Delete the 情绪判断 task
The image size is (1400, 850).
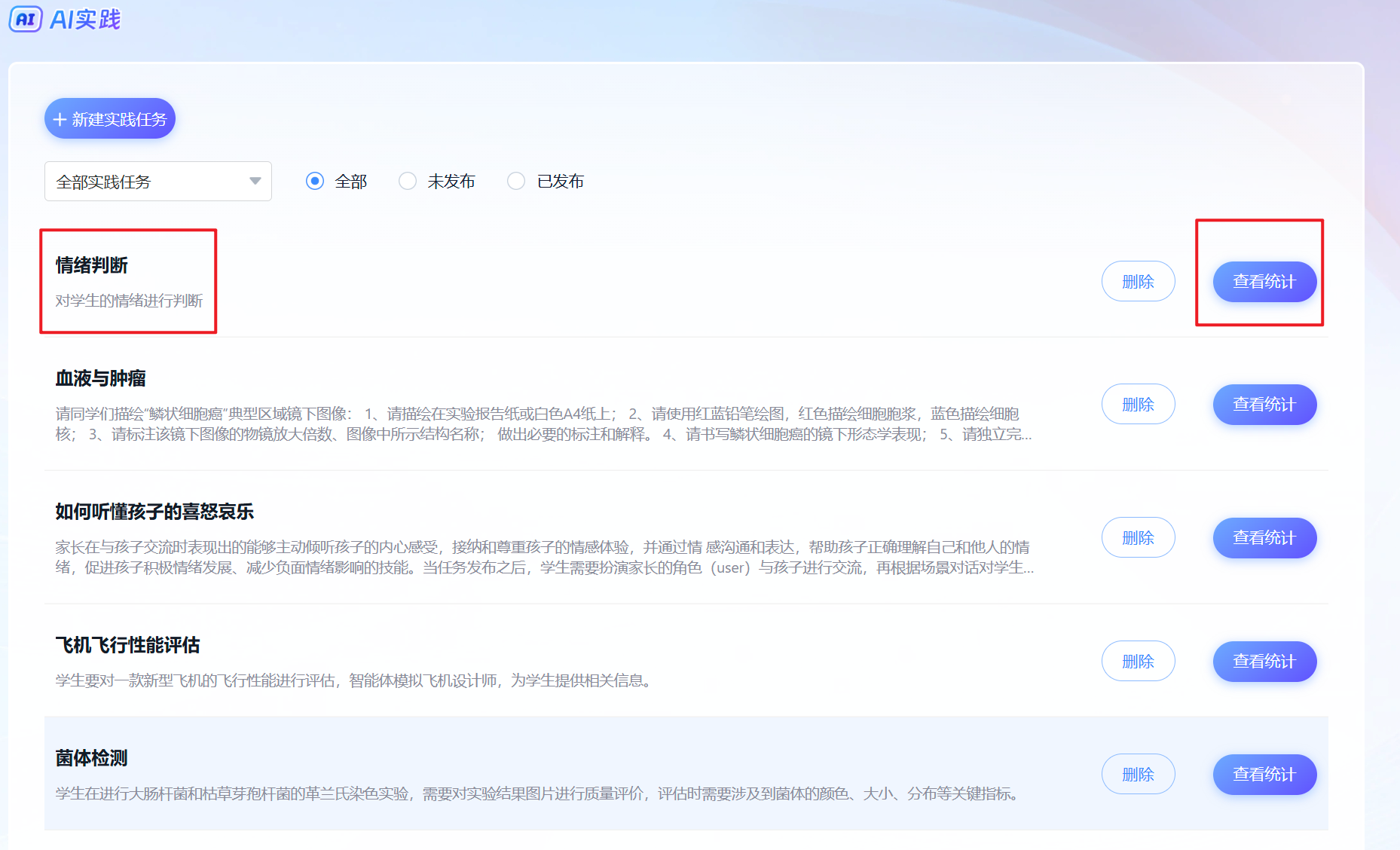pyautogui.click(x=1138, y=281)
